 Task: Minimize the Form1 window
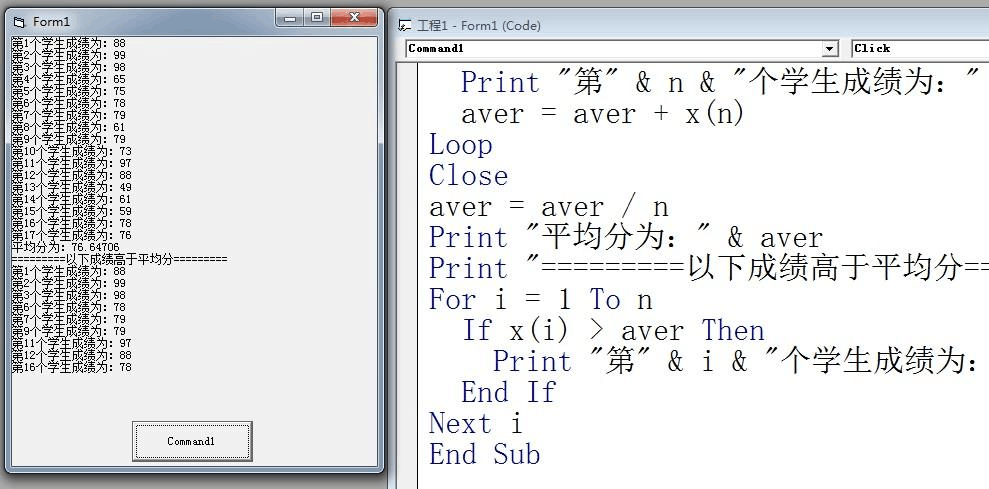point(290,18)
